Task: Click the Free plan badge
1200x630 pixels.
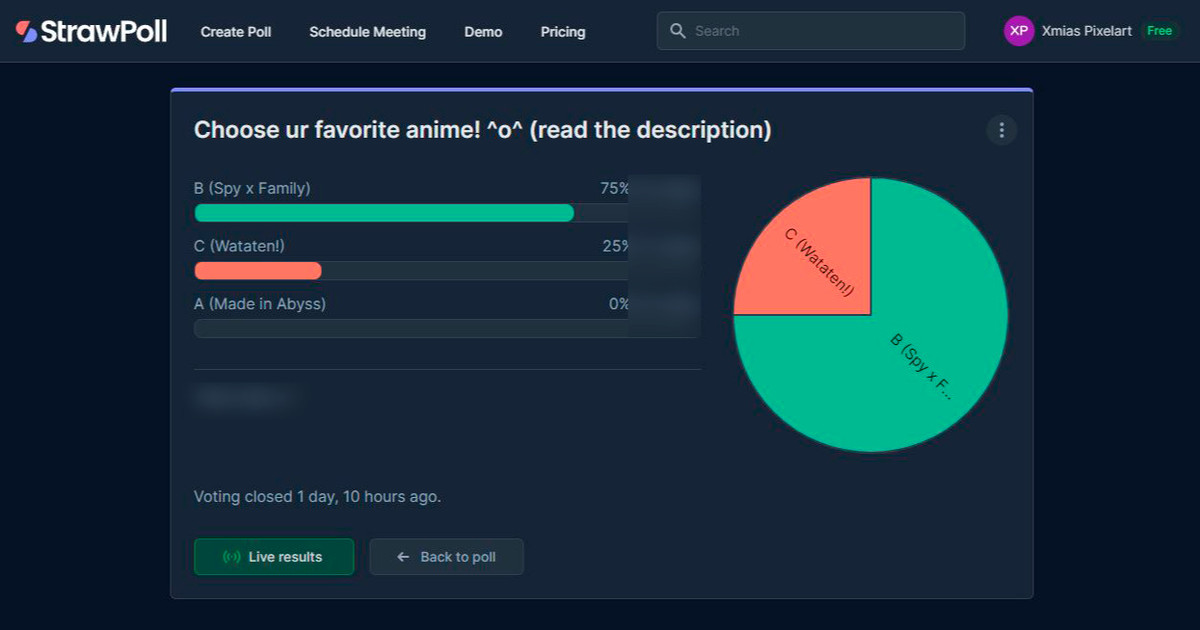Action: click(1159, 31)
